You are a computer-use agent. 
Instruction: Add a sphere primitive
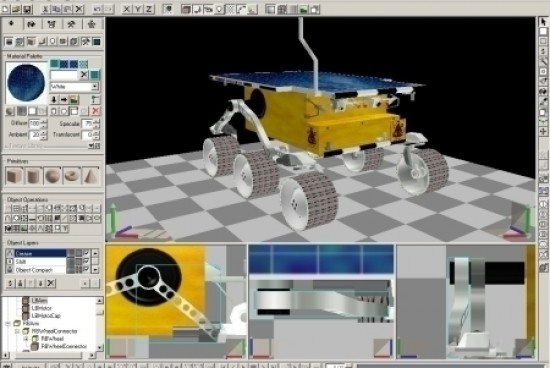tap(52, 175)
